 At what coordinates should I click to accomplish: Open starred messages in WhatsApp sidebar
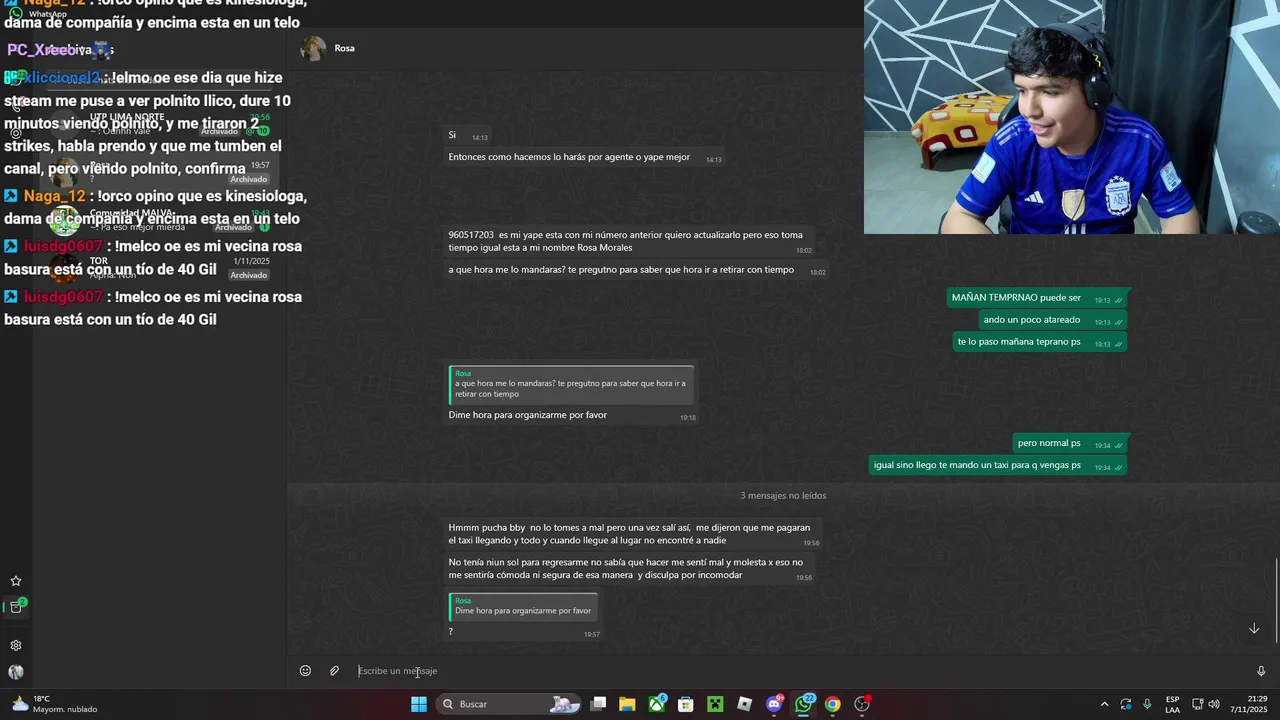16,581
